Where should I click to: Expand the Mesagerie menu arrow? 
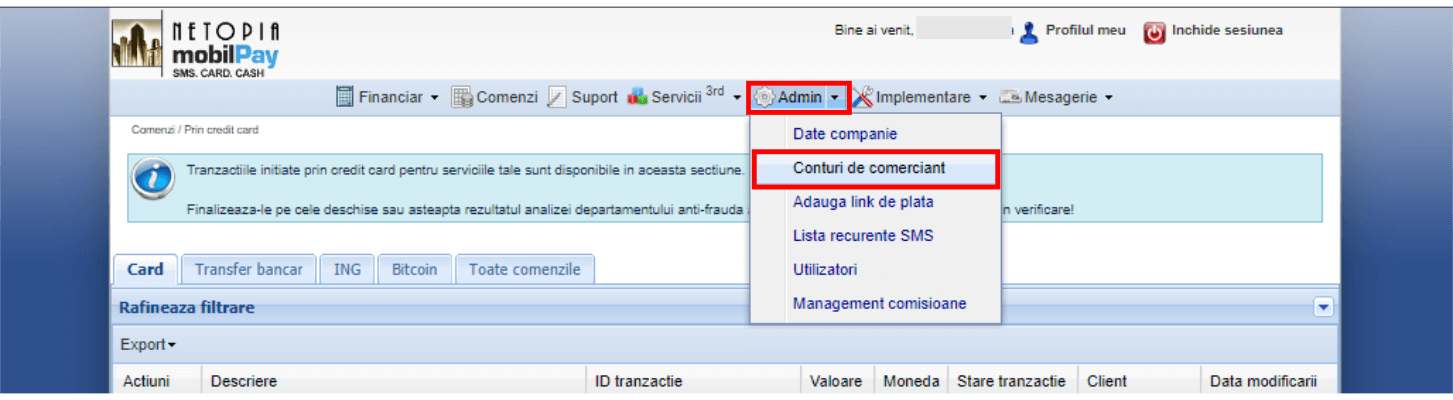[x=1108, y=98]
